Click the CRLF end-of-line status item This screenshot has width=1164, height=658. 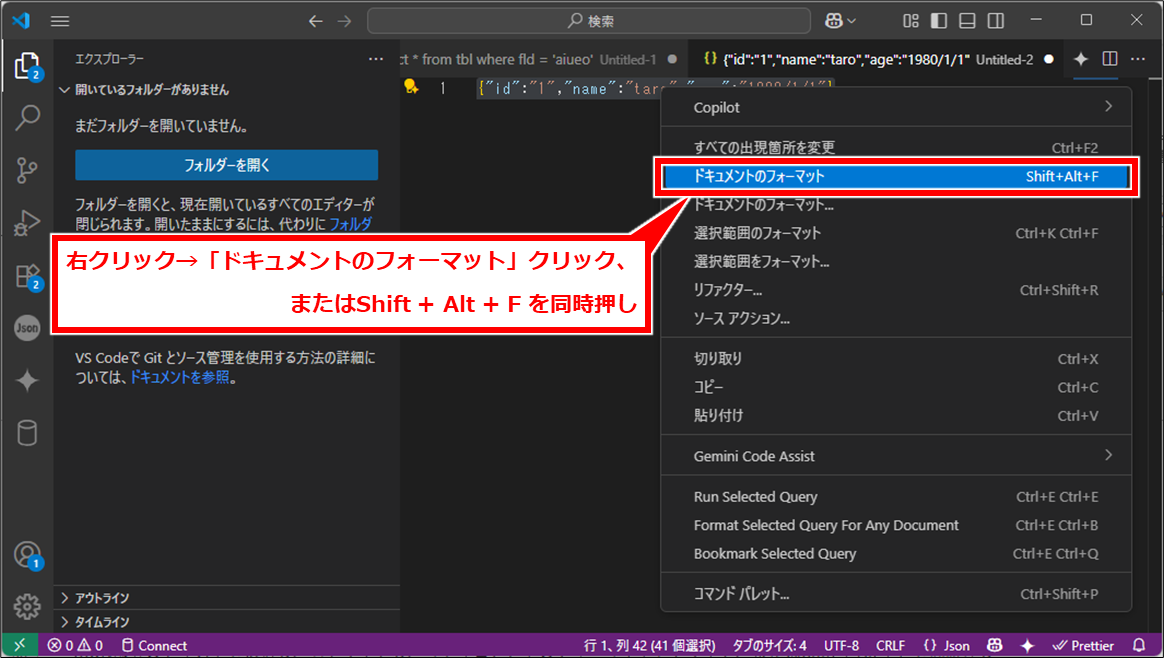890,645
